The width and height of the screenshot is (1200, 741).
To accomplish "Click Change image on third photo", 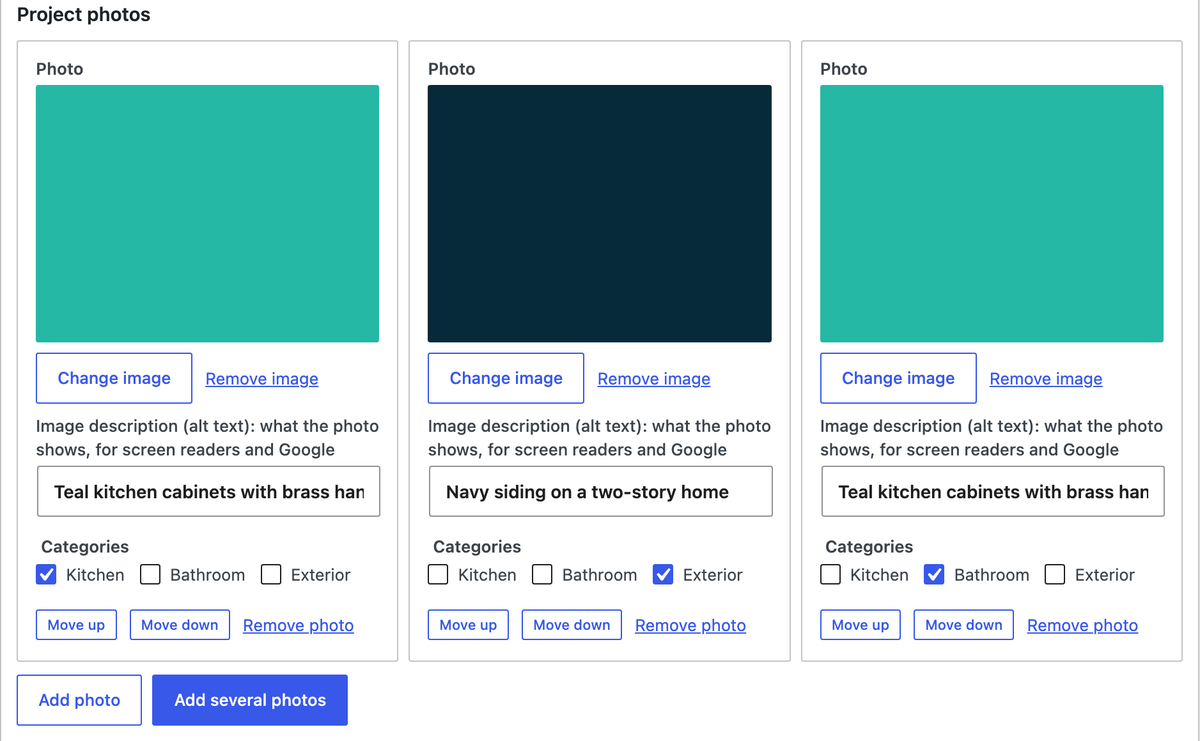I will tap(898, 378).
